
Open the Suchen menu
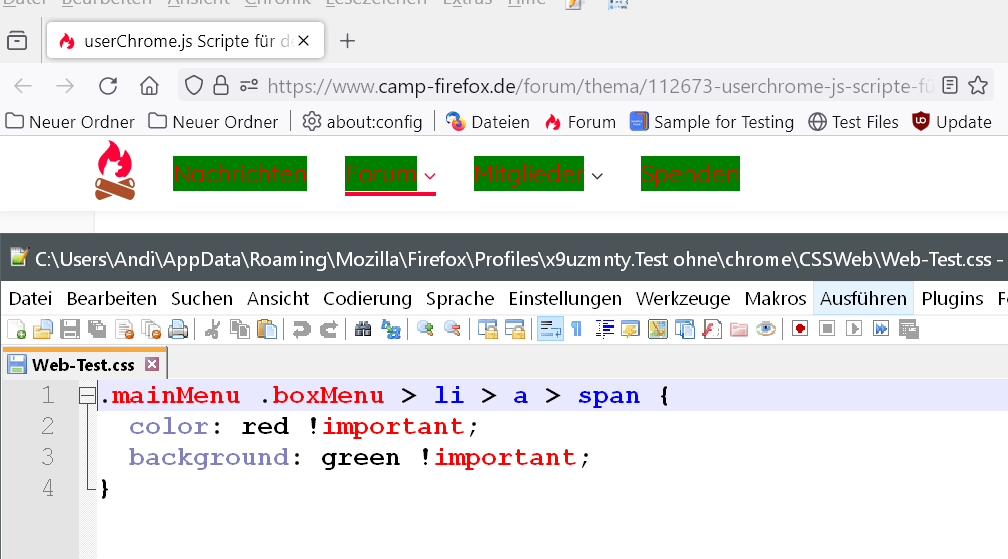pyautogui.click(x=202, y=299)
